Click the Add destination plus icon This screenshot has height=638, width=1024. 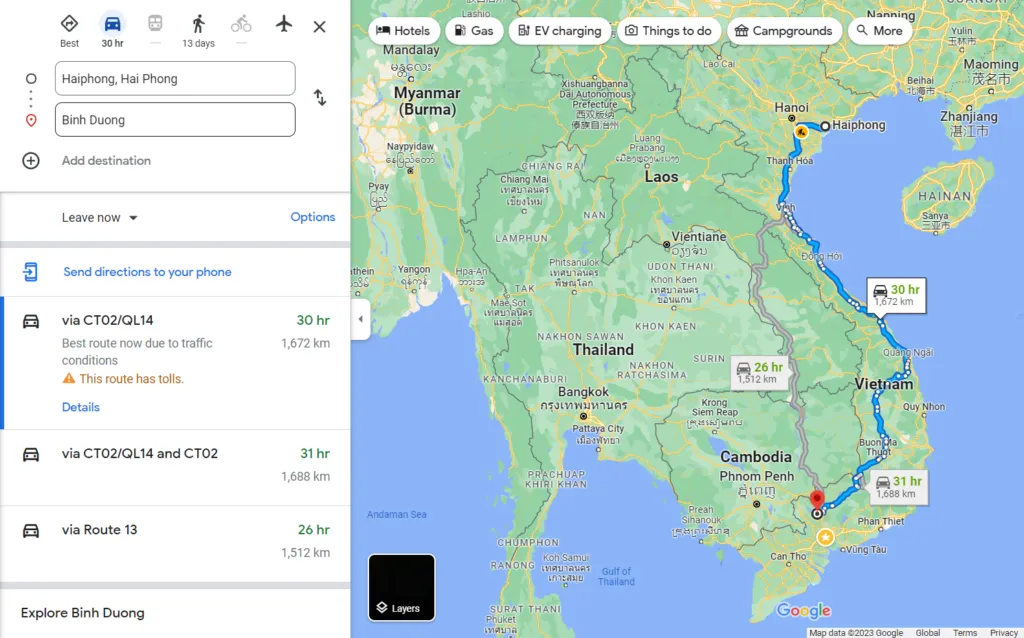(31, 161)
